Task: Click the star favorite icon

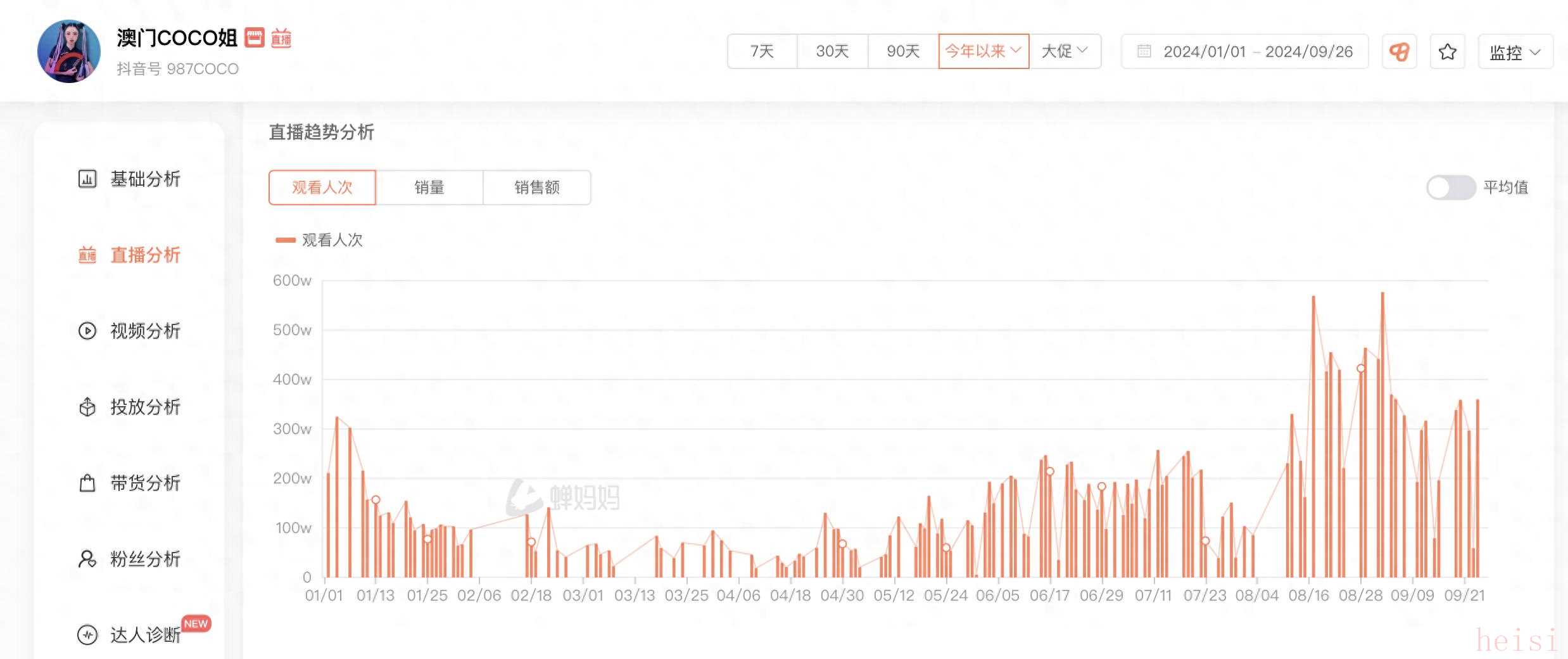Action: coord(1448,52)
